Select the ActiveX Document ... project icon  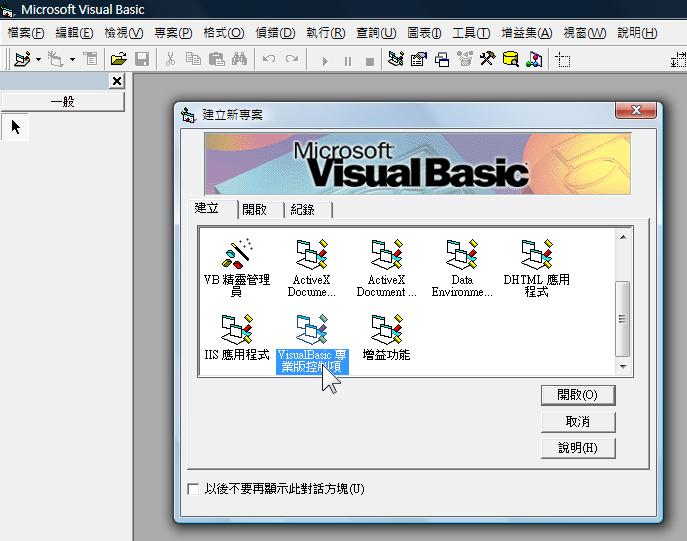tap(386, 268)
